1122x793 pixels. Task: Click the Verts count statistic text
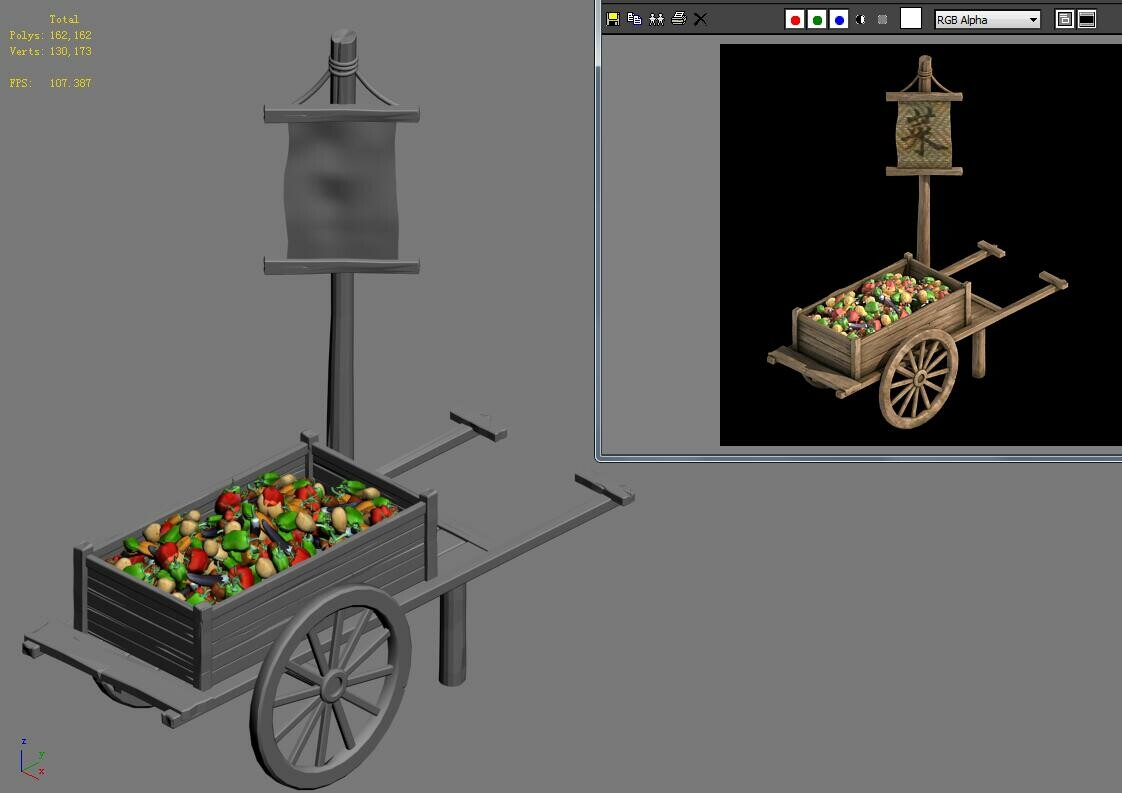[x=50, y=52]
